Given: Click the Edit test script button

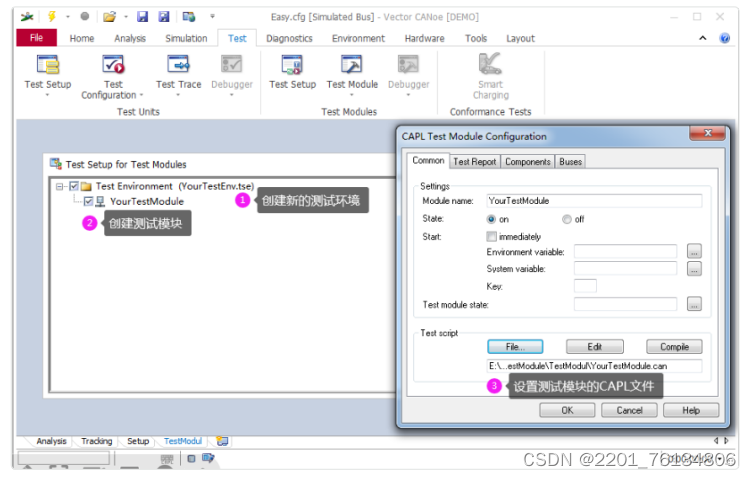Looking at the screenshot, I should click(594, 346).
